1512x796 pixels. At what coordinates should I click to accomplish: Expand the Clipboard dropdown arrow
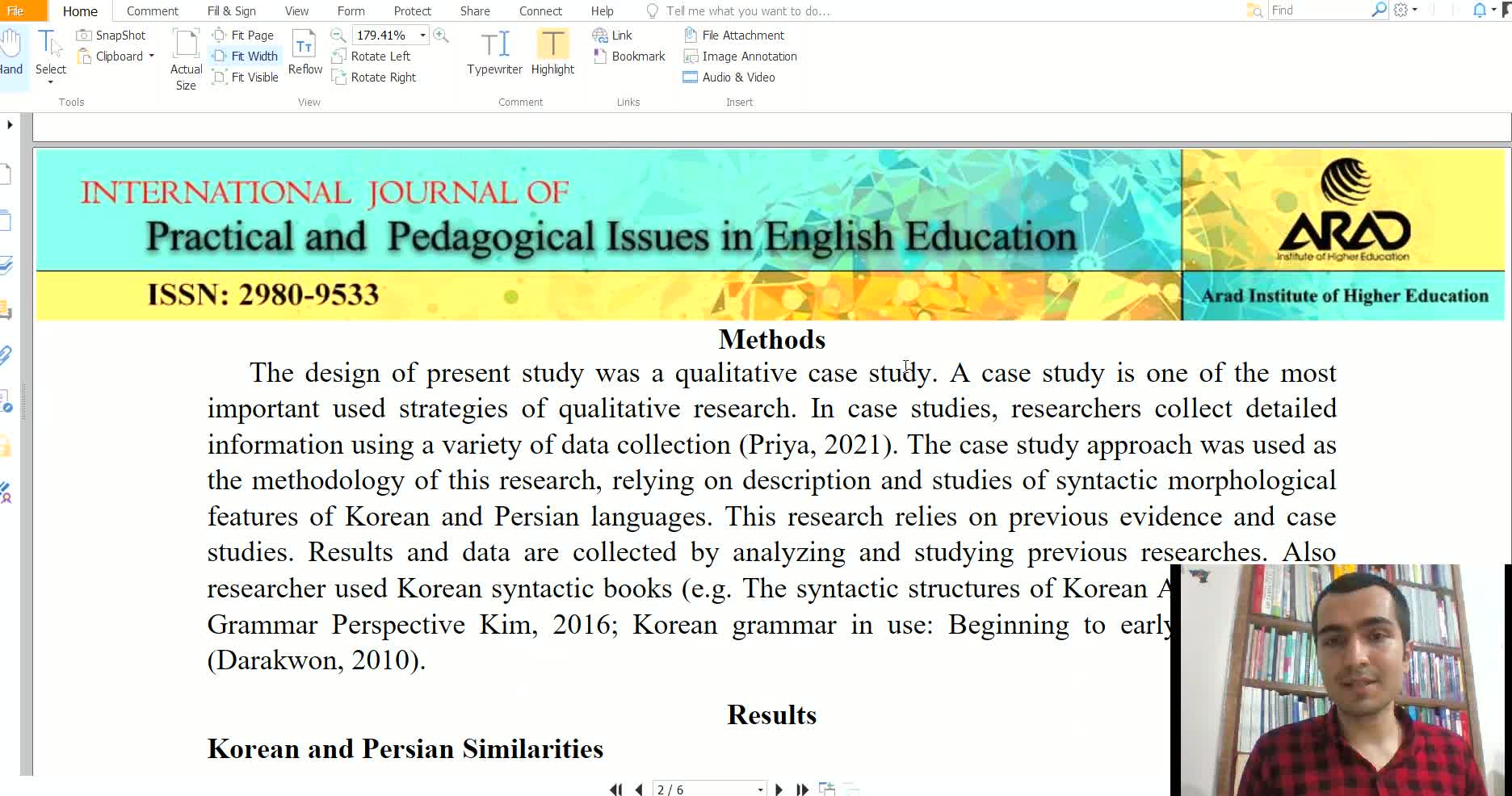tap(151, 57)
